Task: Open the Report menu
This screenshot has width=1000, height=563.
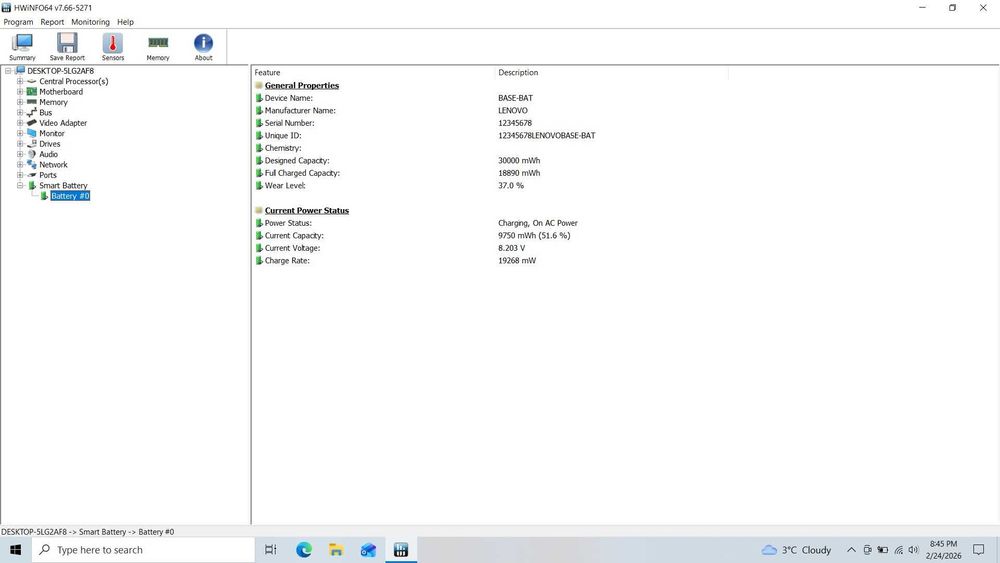Action: click(52, 22)
